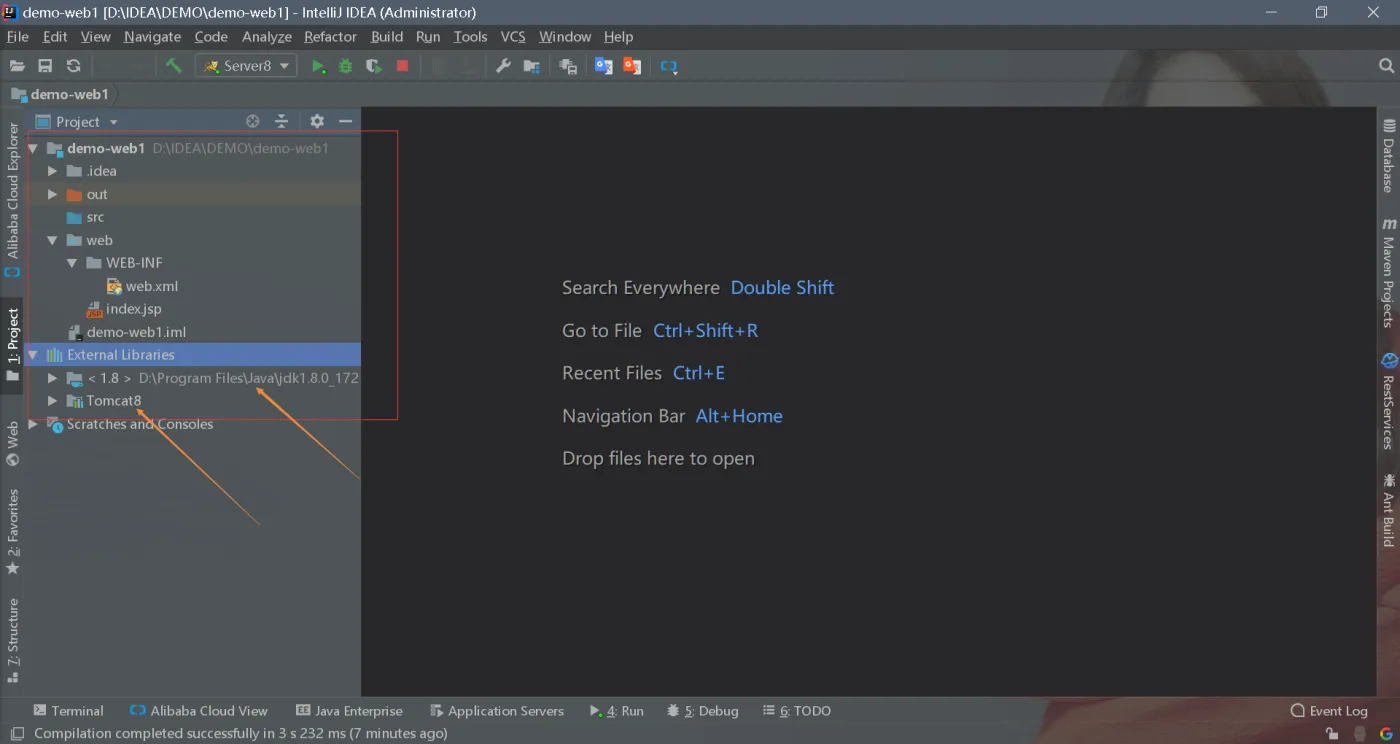1400x744 pixels.
Task: Click the blue Translate toolbar icon
Action: [x=604, y=66]
